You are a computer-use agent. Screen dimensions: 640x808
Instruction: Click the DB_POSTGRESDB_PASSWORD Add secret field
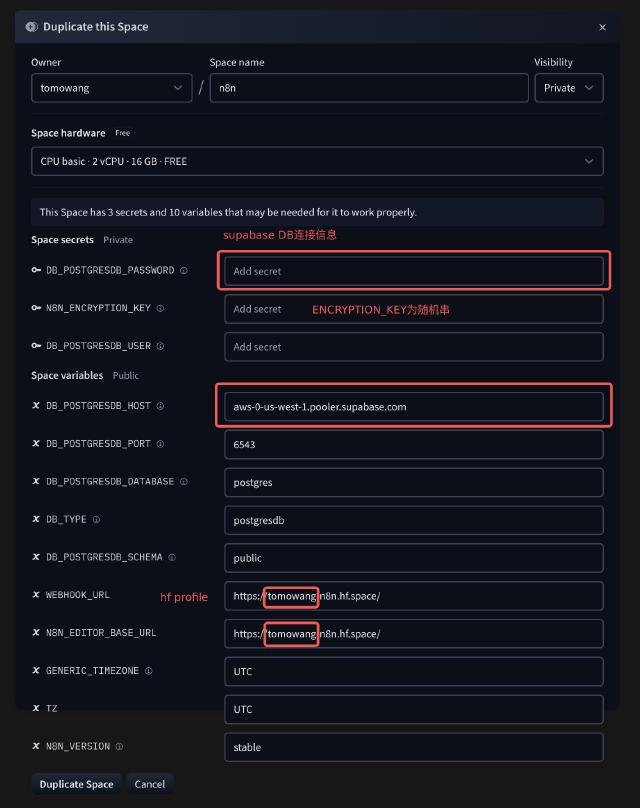pos(413,271)
